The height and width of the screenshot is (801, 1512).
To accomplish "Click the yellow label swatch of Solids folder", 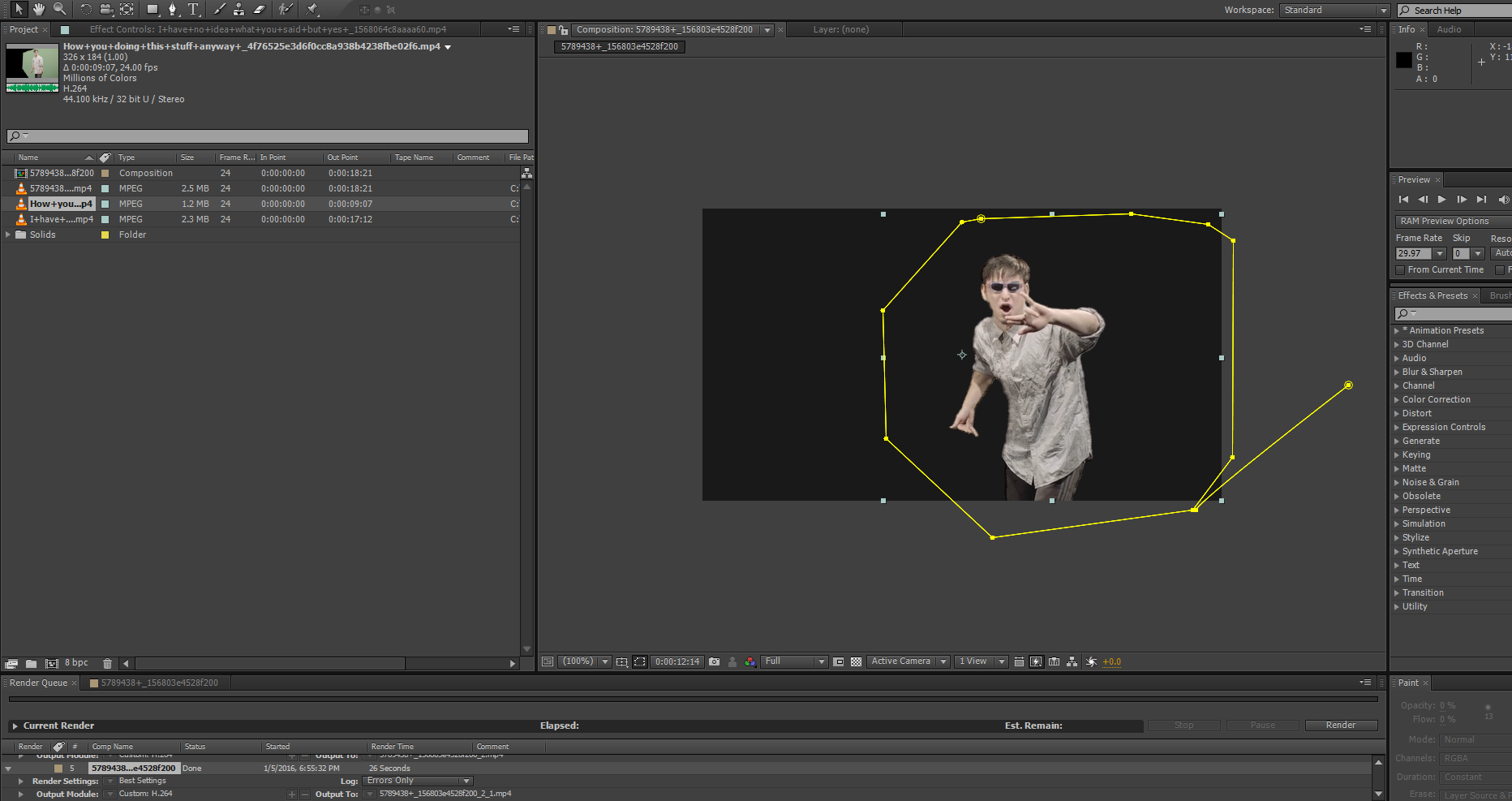I will click(105, 235).
